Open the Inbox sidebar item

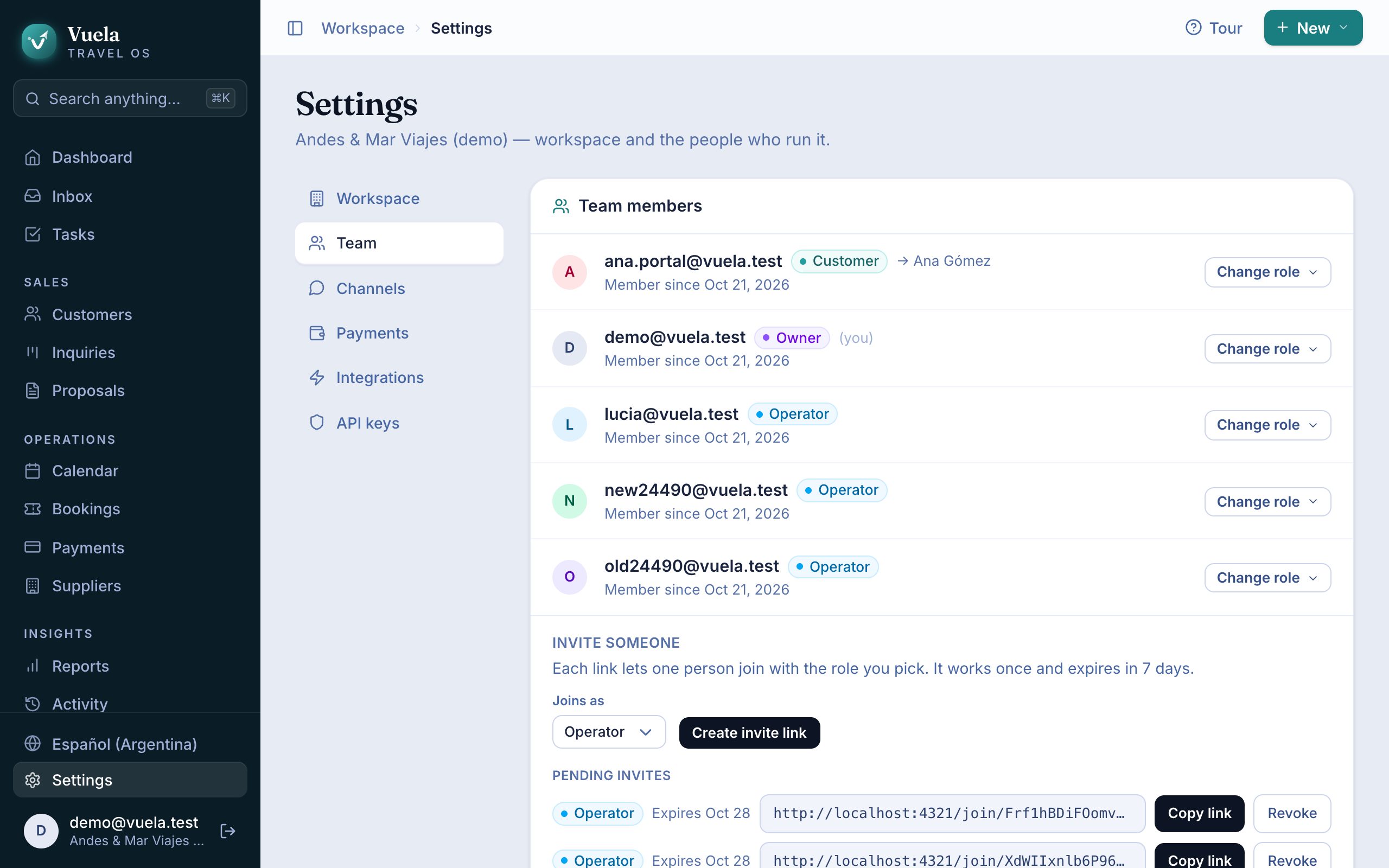pos(130,196)
